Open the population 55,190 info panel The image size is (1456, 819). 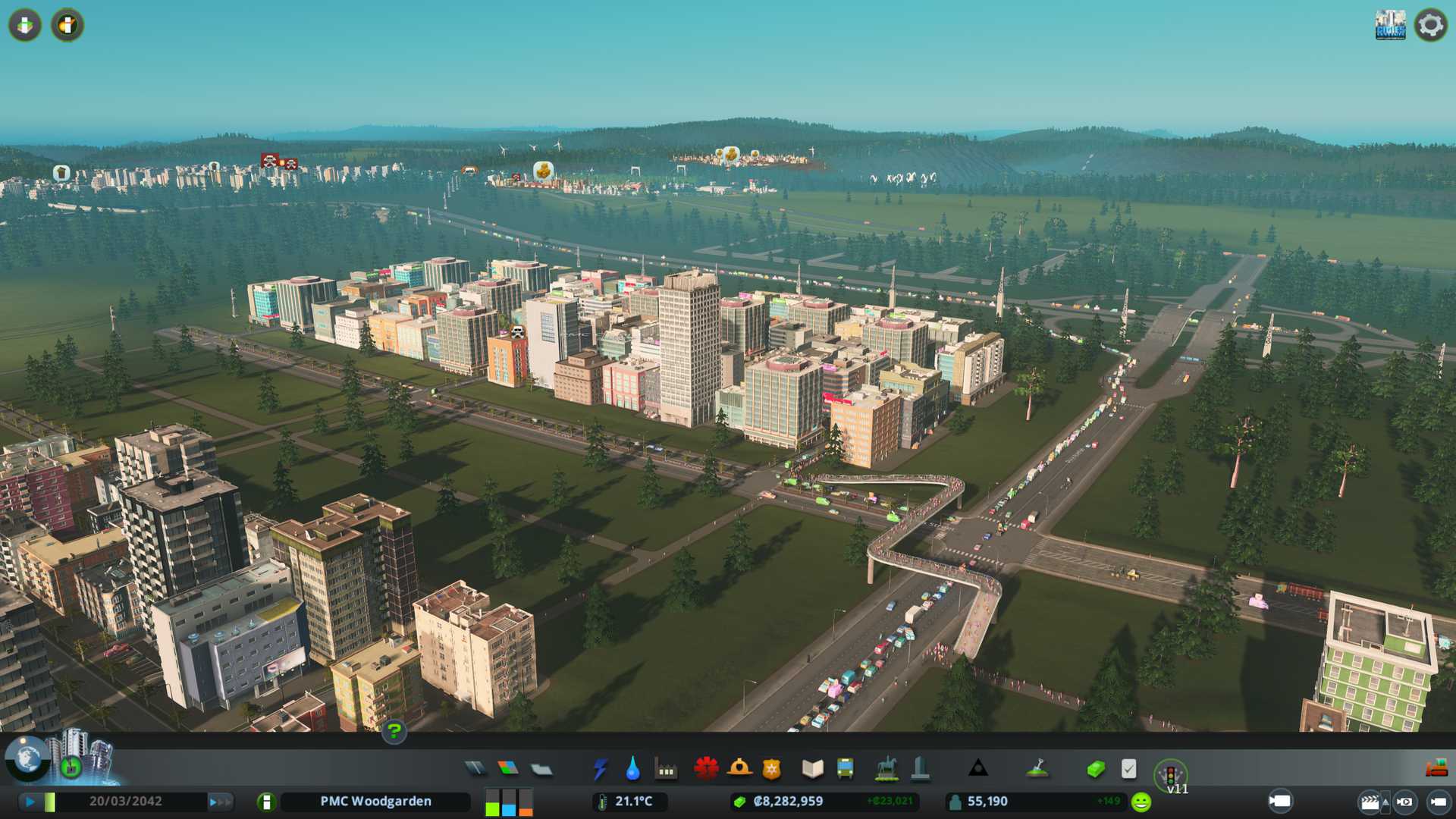click(x=987, y=802)
